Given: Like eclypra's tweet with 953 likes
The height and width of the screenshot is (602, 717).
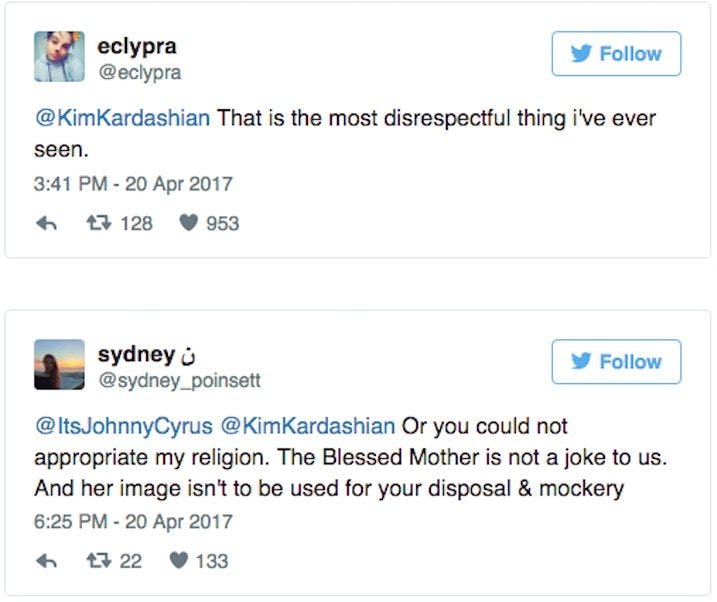Looking at the screenshot, I should pos(189,223).
